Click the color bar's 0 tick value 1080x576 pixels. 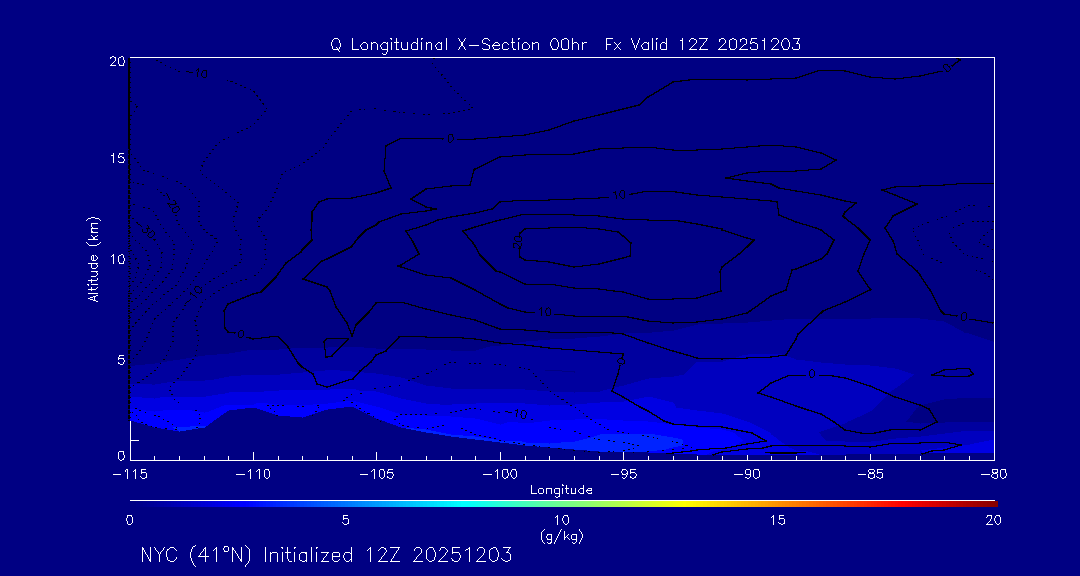[x=129, y=522]
